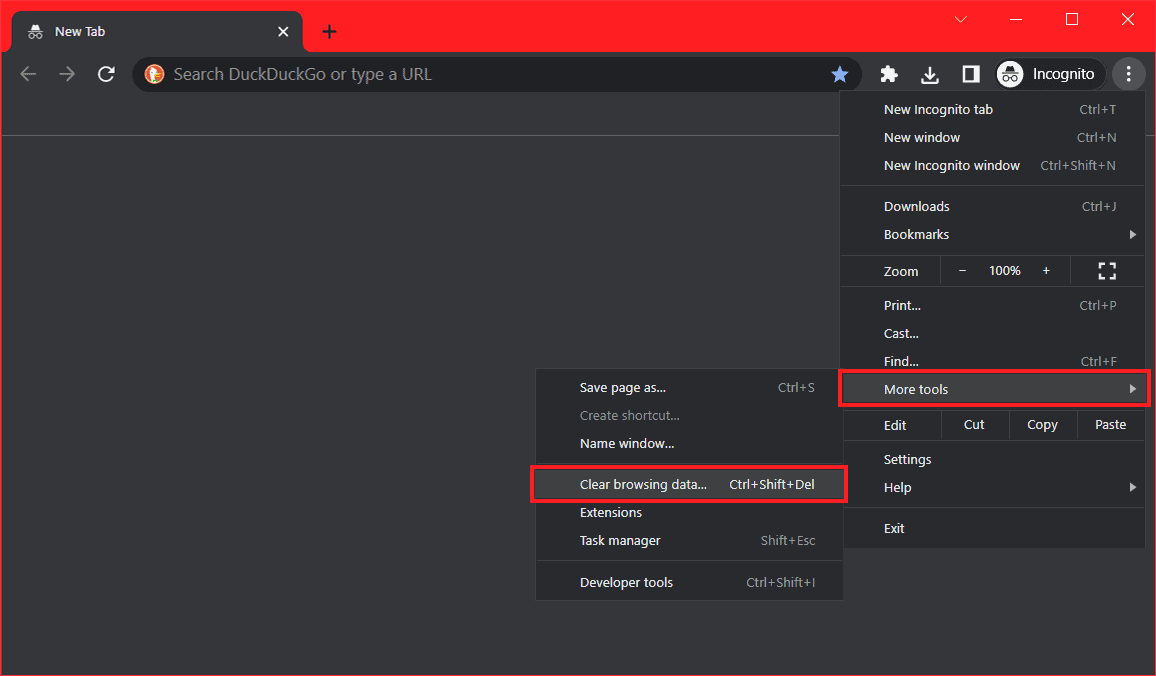1156x676 pixels.
Task: Close the New Tab tab
Action: pyautogui.click(x=283, y=32)
